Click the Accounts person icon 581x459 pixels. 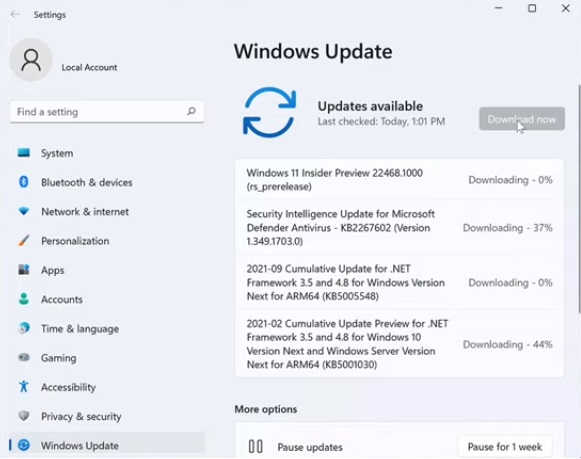pos(24,299)
